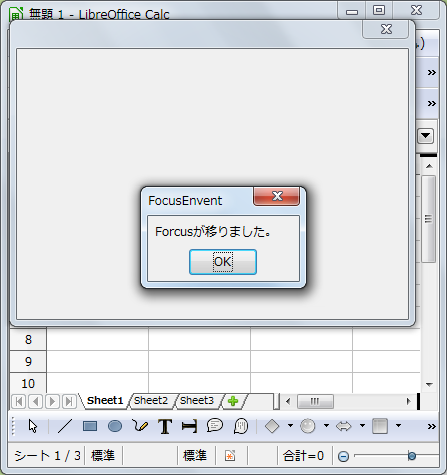Choose the Callouts speech bubble tool
Viewport: 447px width, 475px height.
click(x=215, y=426)
